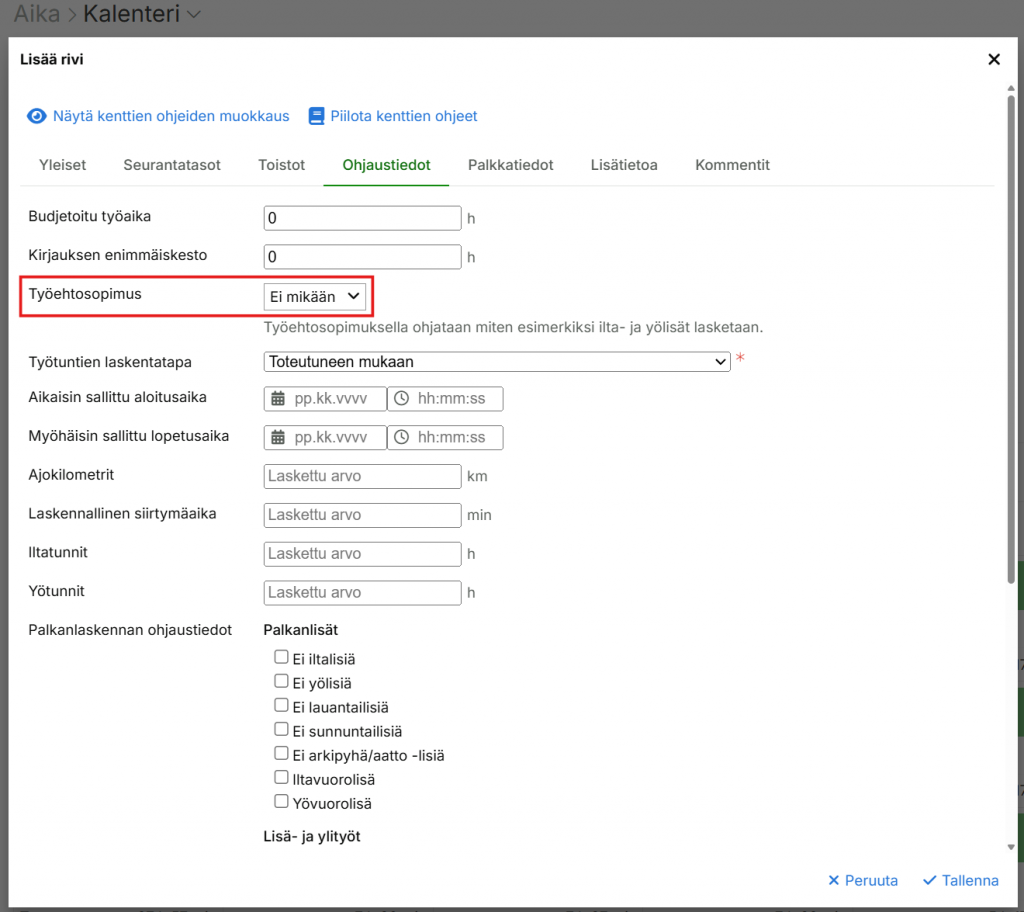This screenshot has height=912, width=1024.
Task: Check the Yövuorolisä option
Action: point(281,802)
